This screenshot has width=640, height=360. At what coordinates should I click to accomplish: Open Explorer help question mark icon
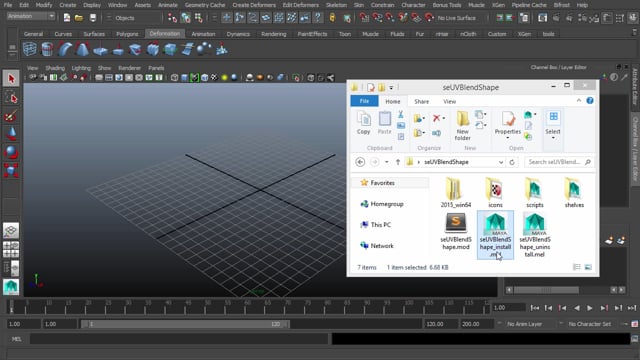point(590,100)
